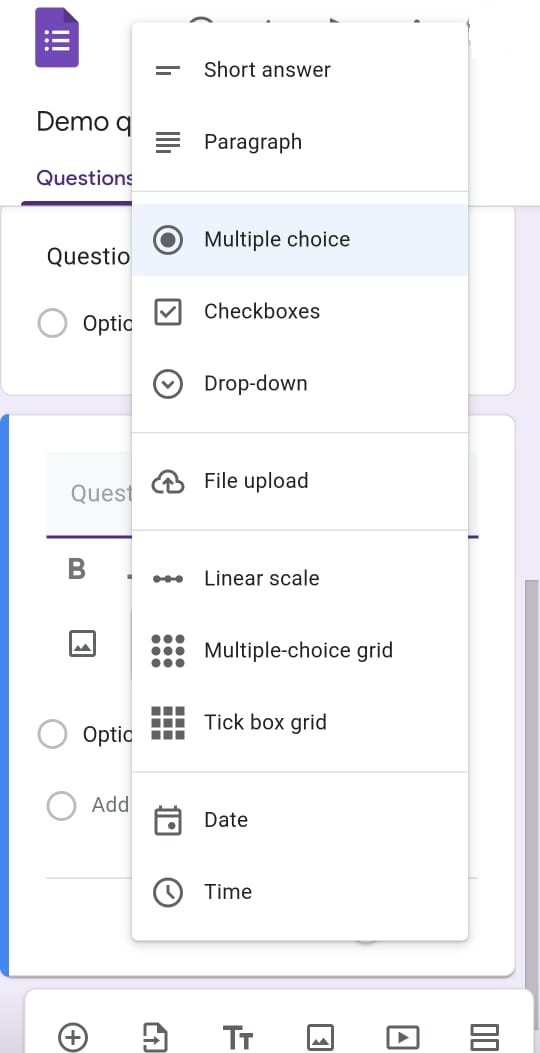540x1053 pixels.
Task: Open the purple Google Forms home icon
Action: [x=56, y=38]
